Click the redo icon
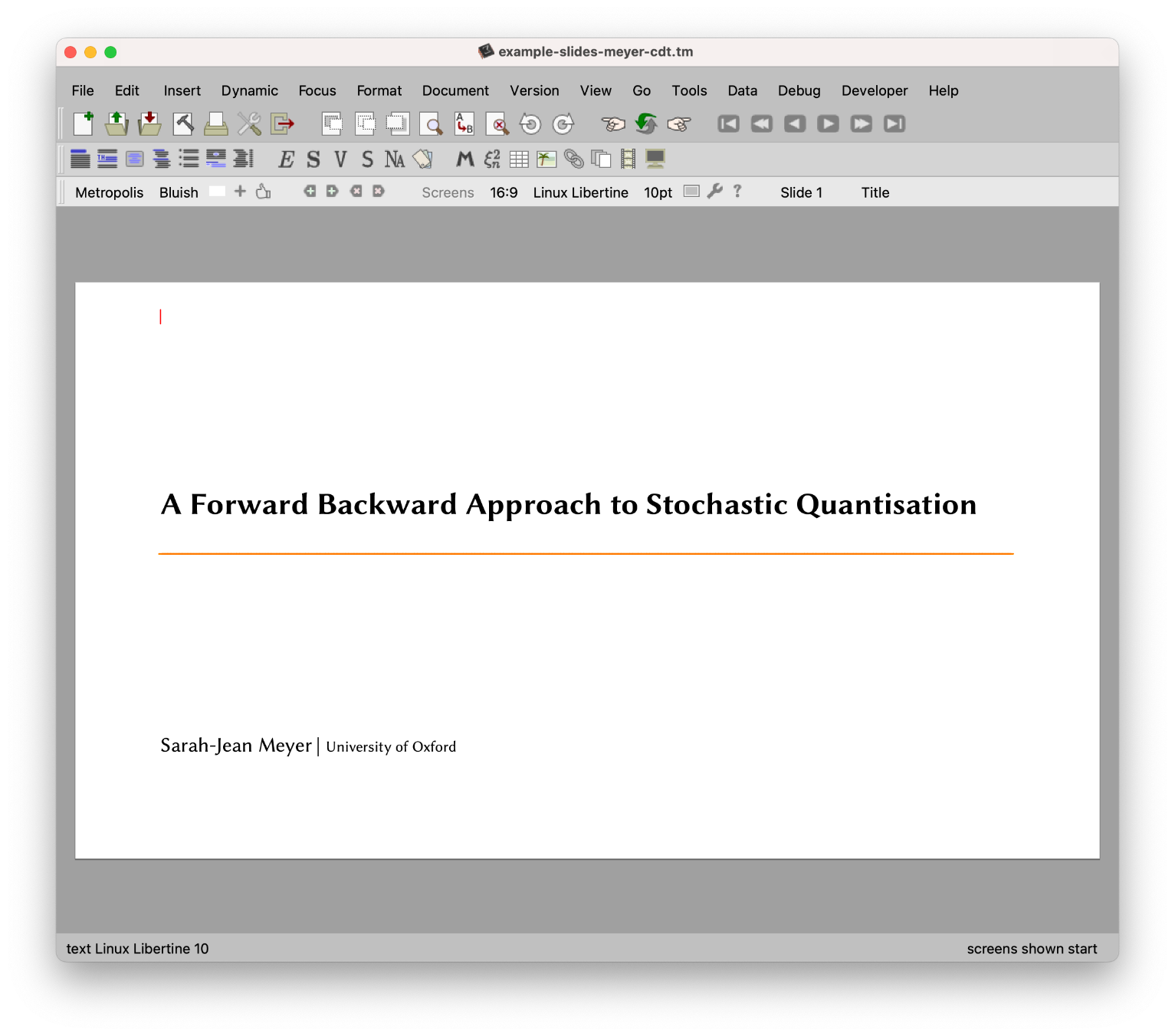Image resolution: width=1175 pixels, height=1036 pixels. pyautogui.click(x=563, y=123)
